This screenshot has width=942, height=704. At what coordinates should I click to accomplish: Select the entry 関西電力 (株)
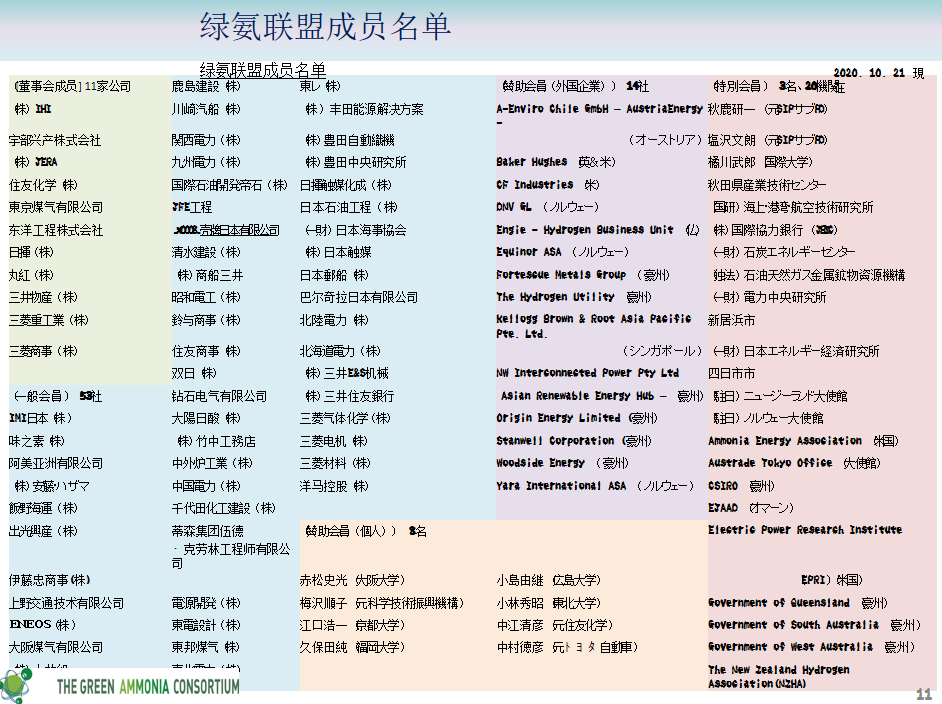coord(206,141)
